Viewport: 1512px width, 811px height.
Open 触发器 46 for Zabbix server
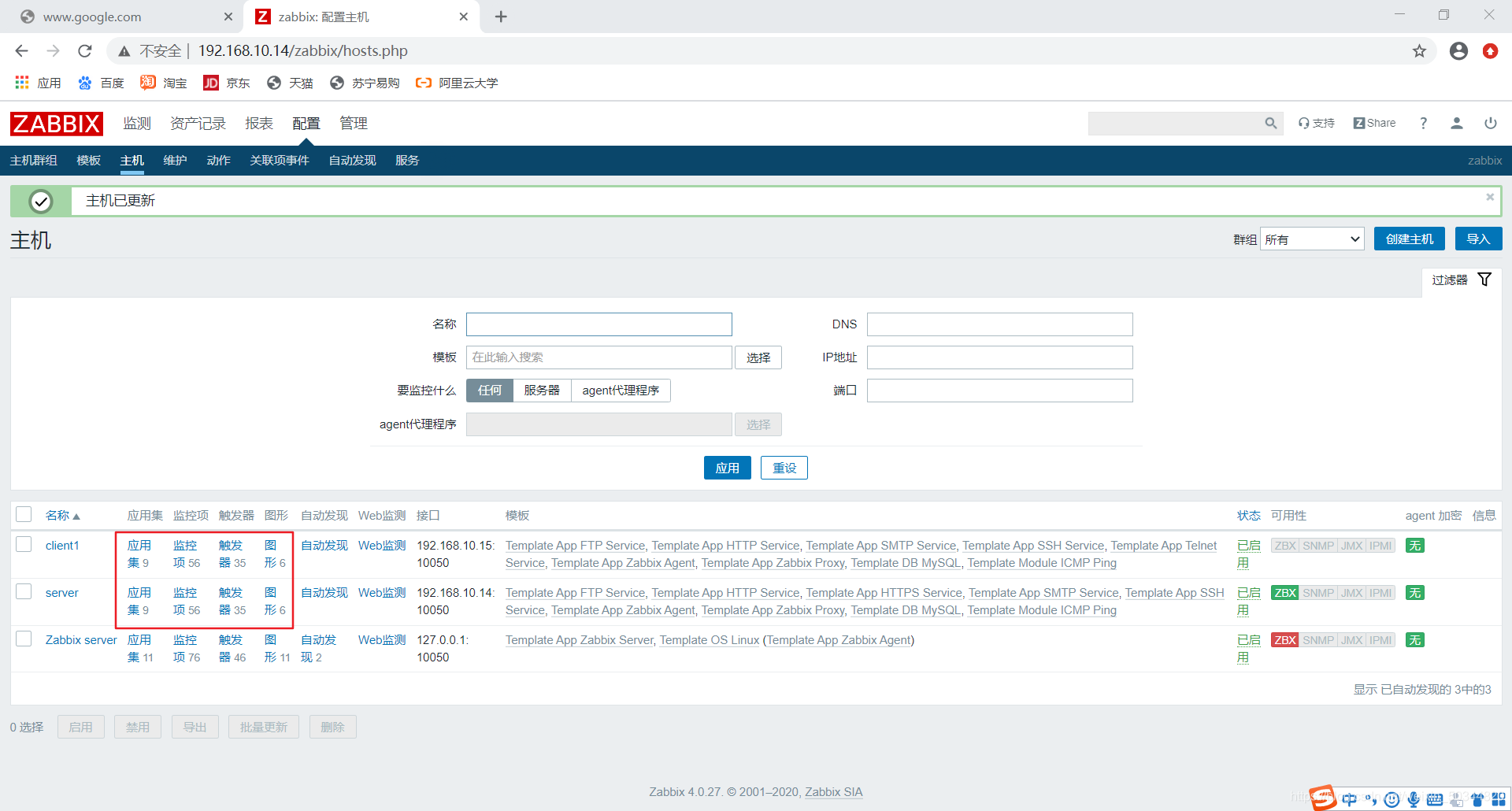click(232, 649)
